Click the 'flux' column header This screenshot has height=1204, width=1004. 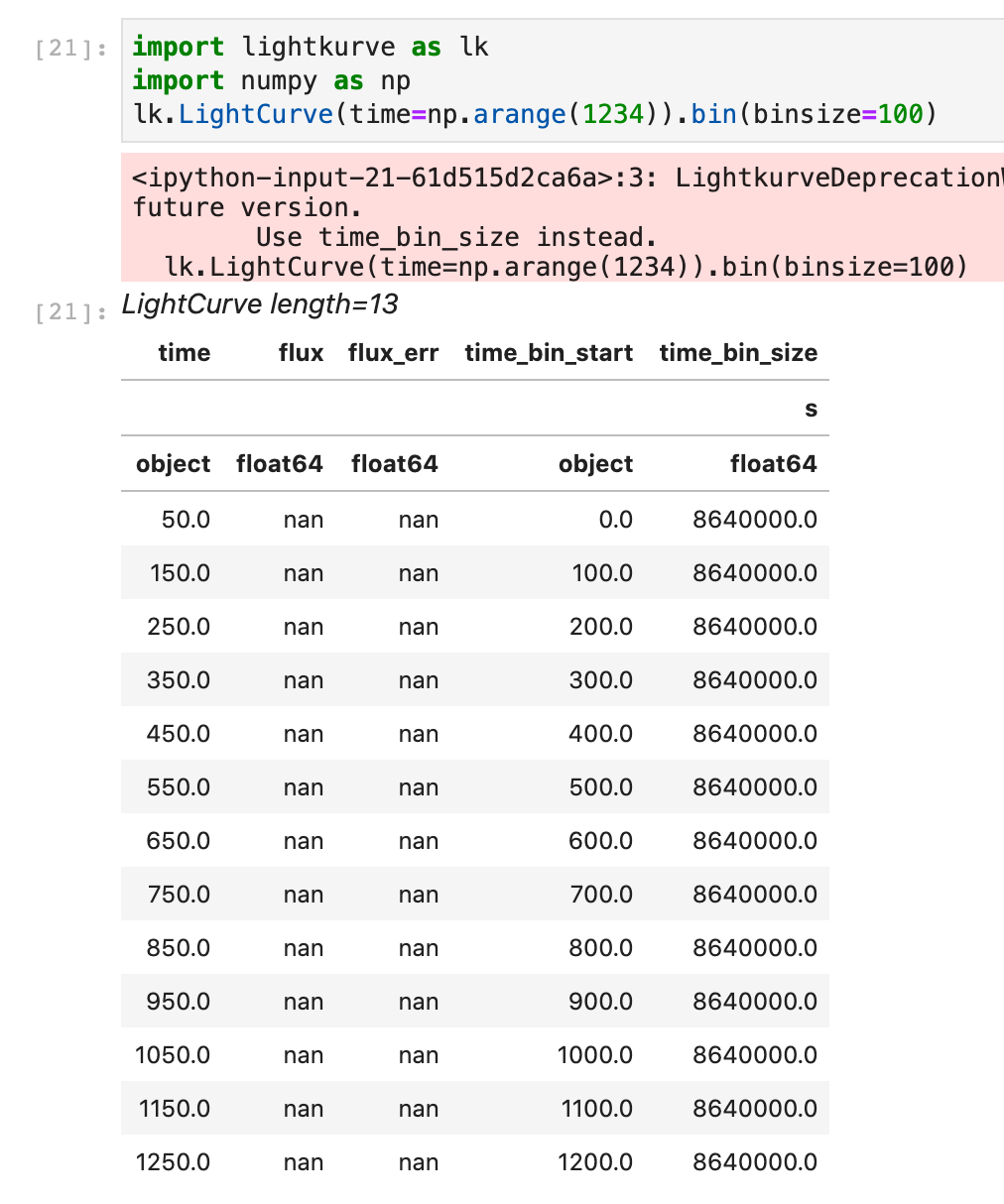click(x=302, y=353)
